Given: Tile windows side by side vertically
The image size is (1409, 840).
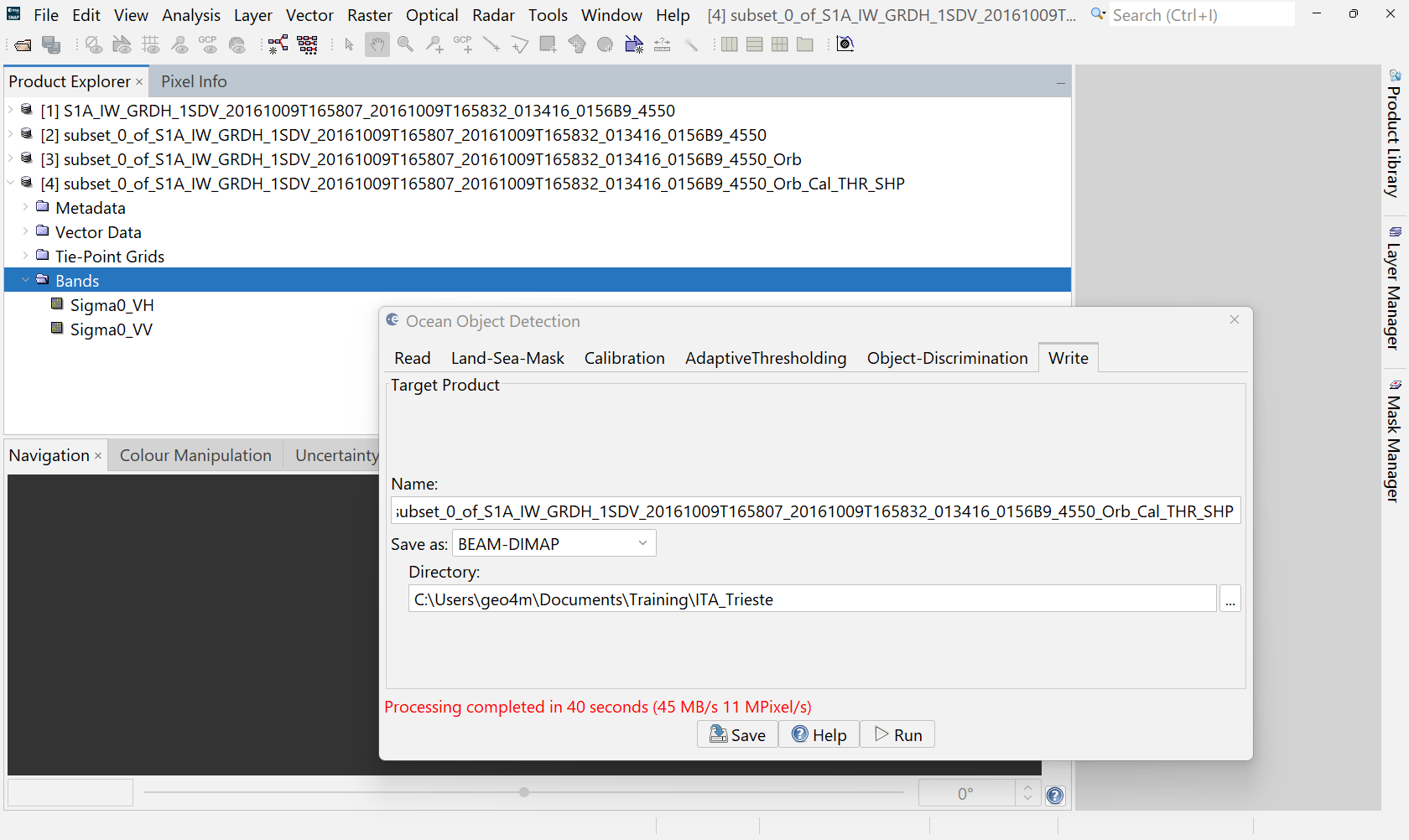Looking at the screenshot, I should (x=730, y=45).
